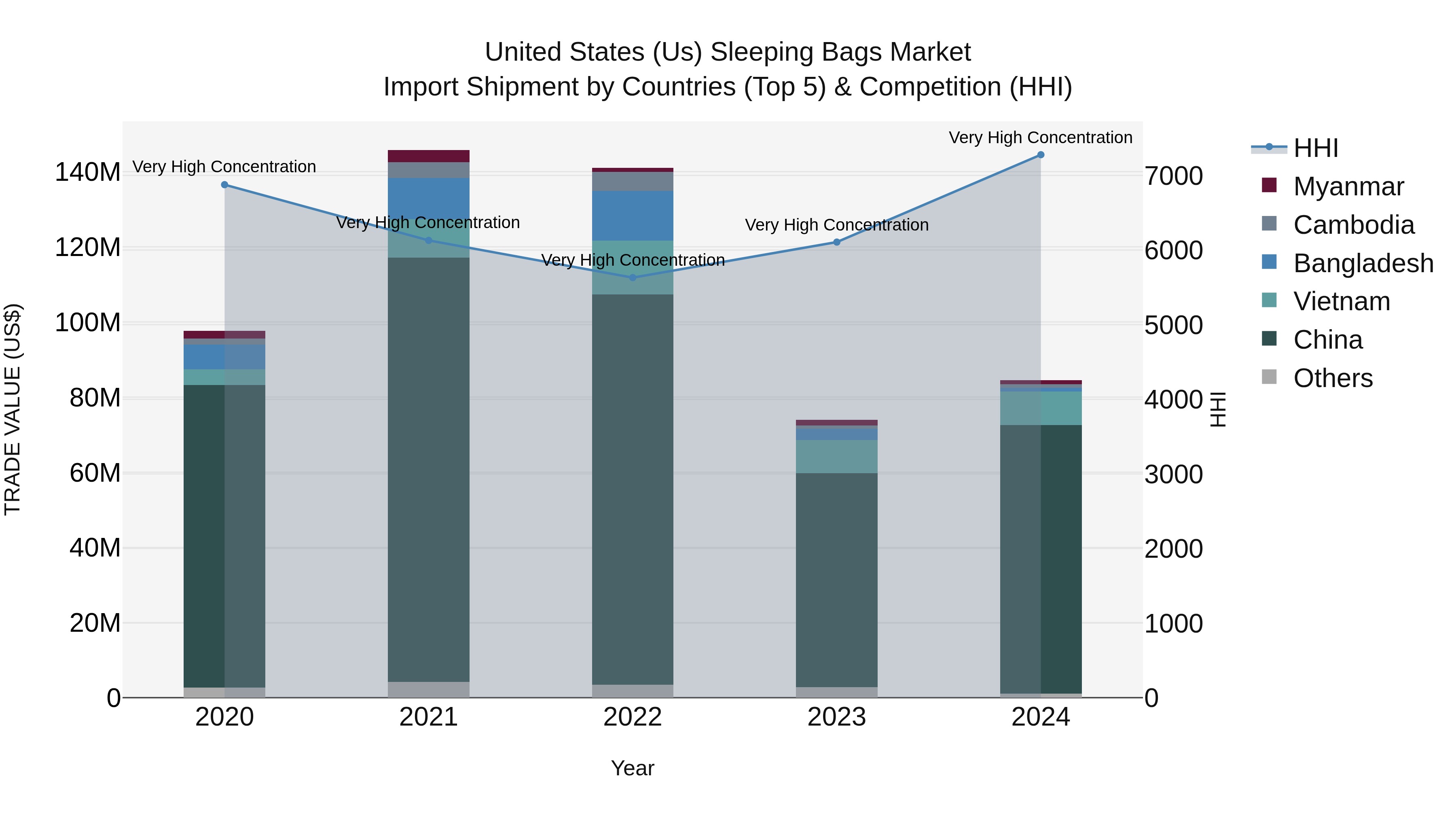Screen dimensions: 1456x819
Task: Toggle the Myanmar legend entry
Action: click(x=1333, y=186)
